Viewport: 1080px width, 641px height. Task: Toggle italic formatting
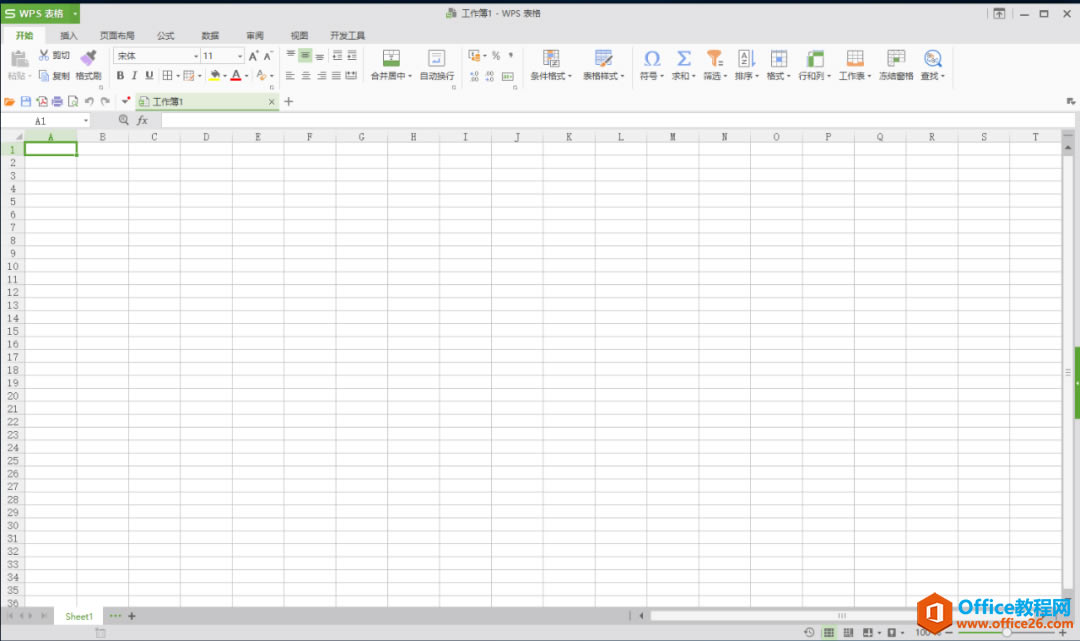point(135,76)
